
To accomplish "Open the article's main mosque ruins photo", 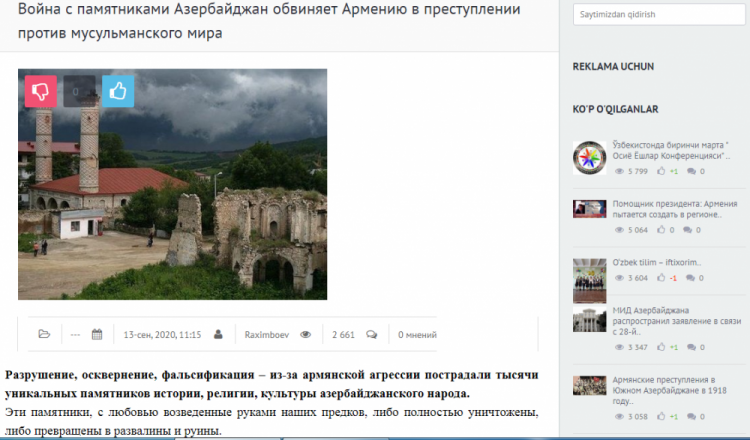I will [x=172, y=184].
